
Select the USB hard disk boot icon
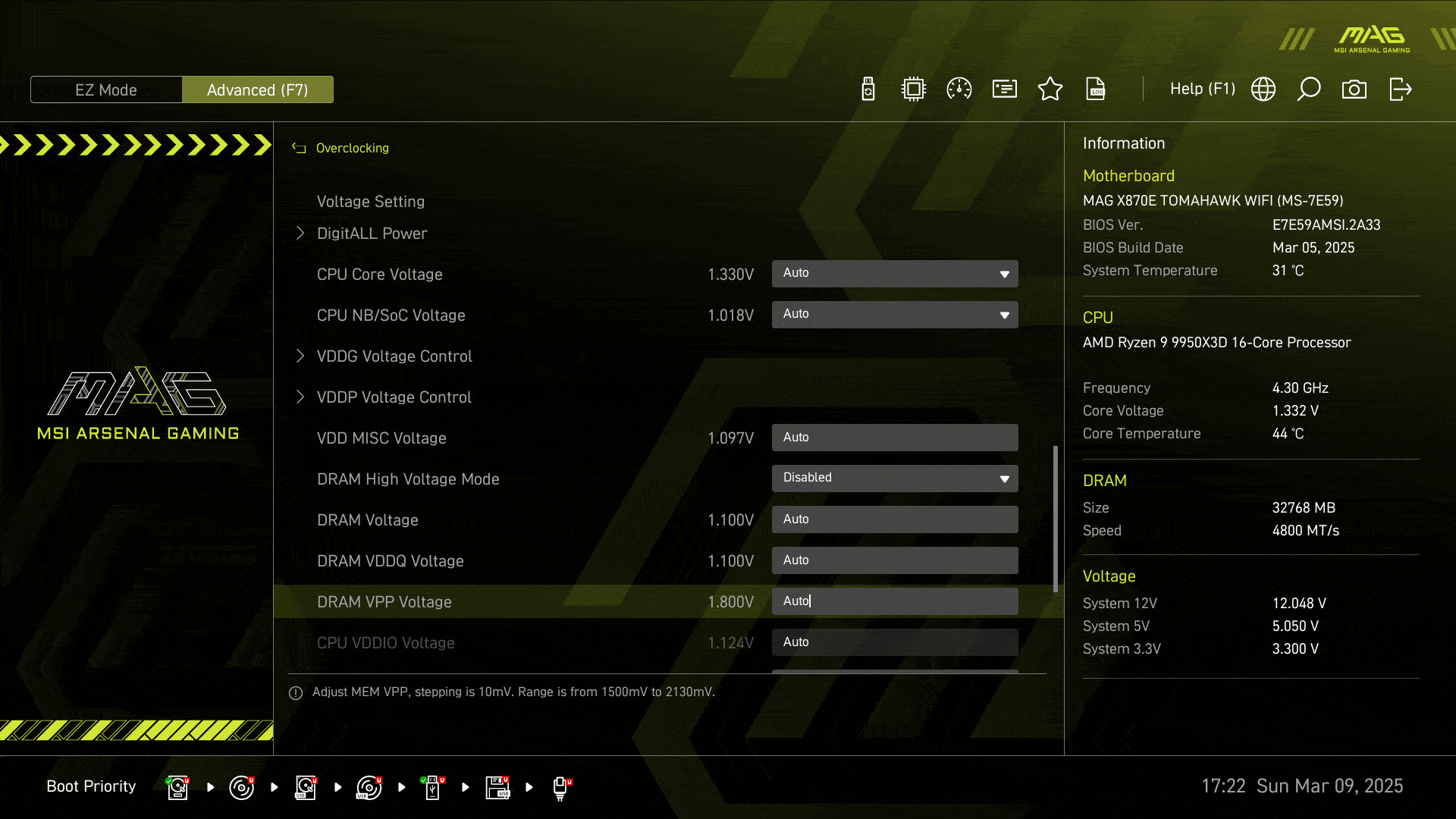(306, 787)
